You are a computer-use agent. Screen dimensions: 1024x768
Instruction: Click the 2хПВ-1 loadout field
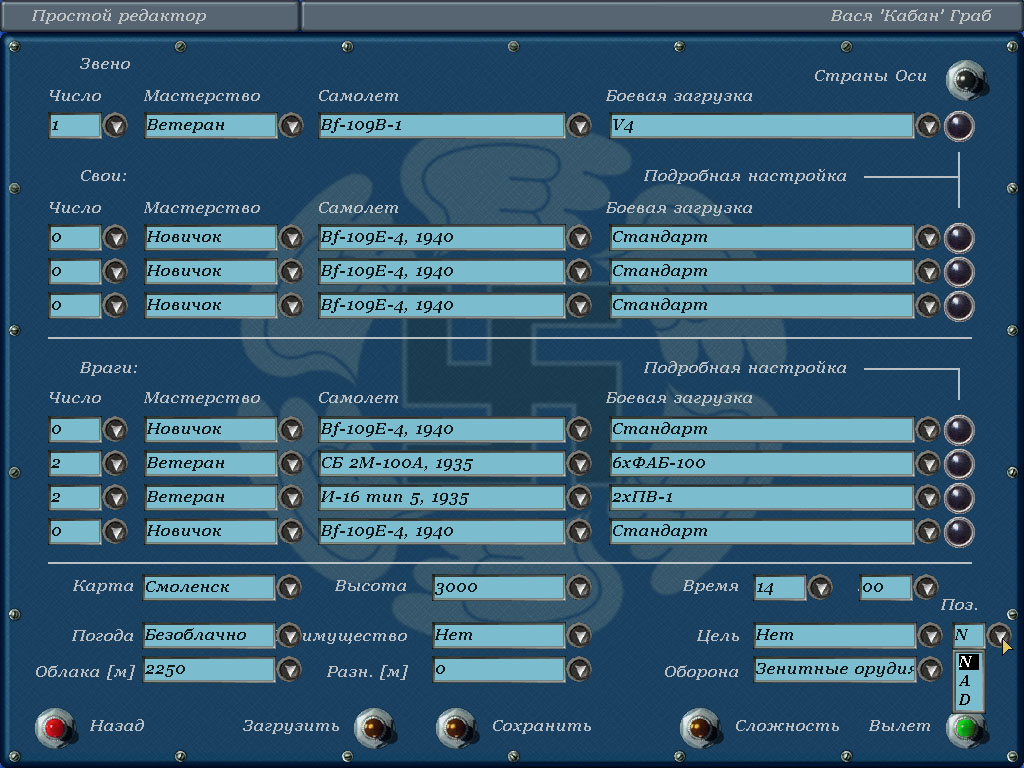click(x=761, y=498)
